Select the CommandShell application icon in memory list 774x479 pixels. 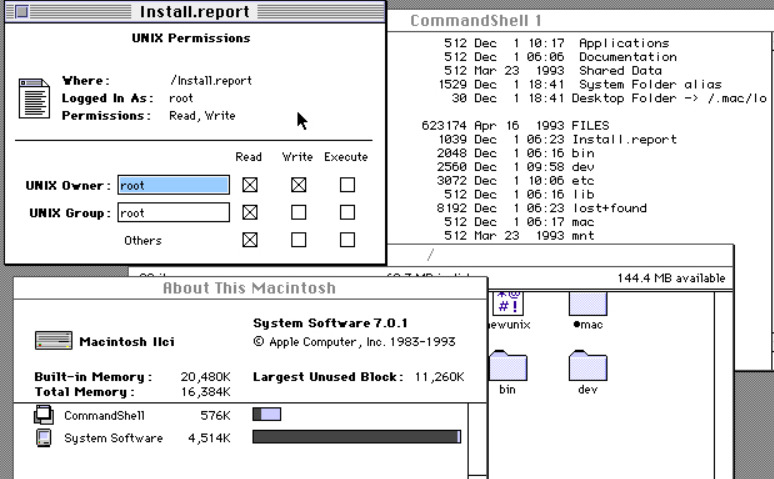pos(44,415)
